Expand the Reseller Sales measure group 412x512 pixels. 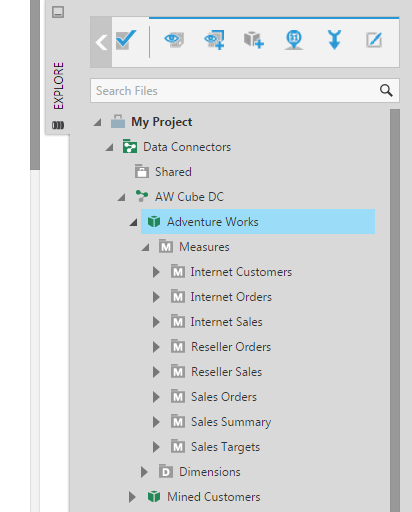tap(156, 372)
